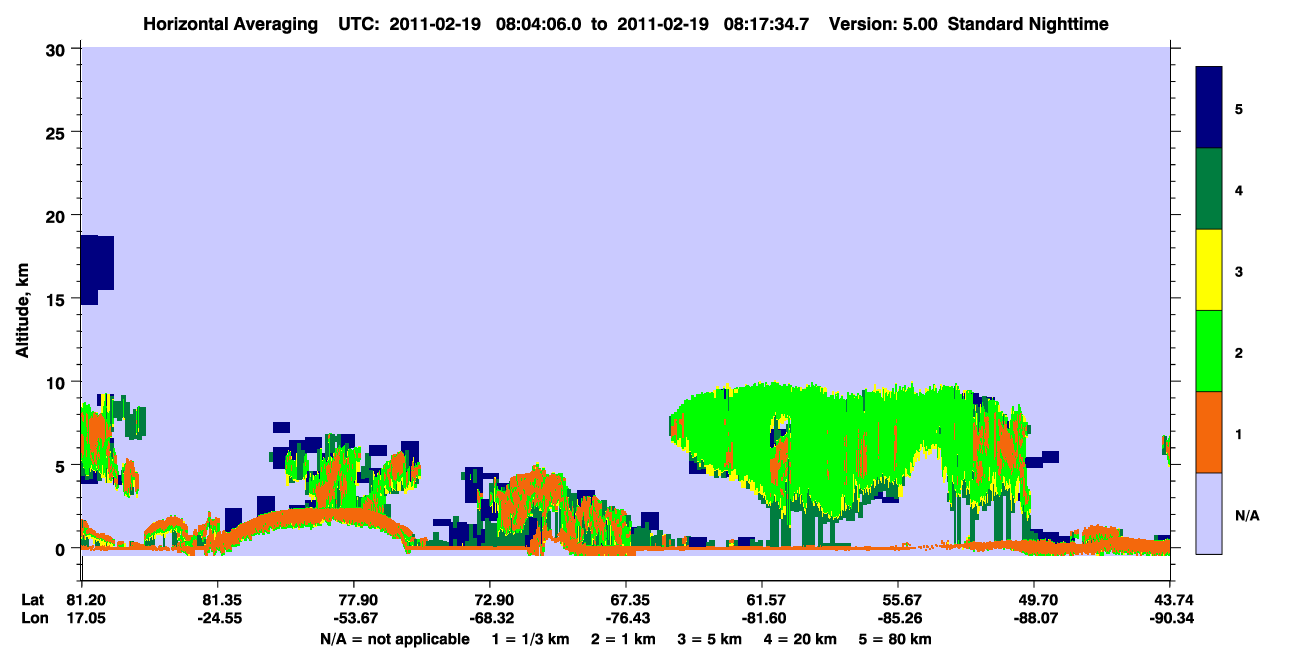Click the colorbar label '1'
Image resolution: width=1300 pixels, height=667 pixels.
[1239, 433]
